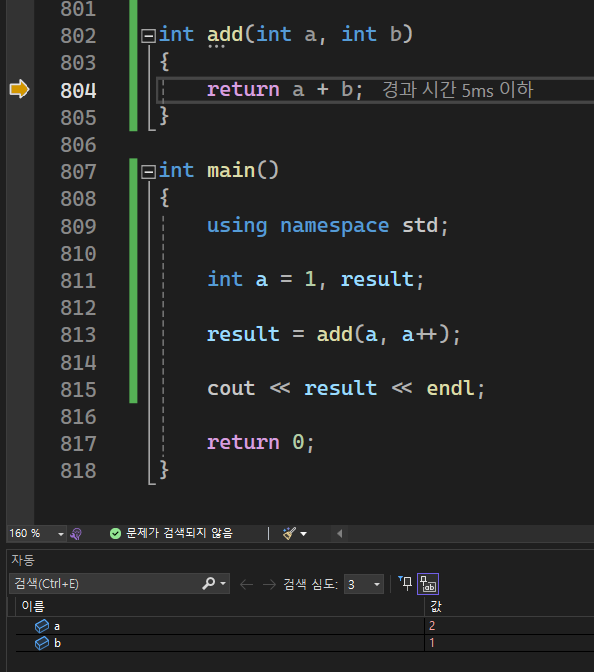
Task: Click the search box in the Autos panel
Action: [x=105, y=584]
